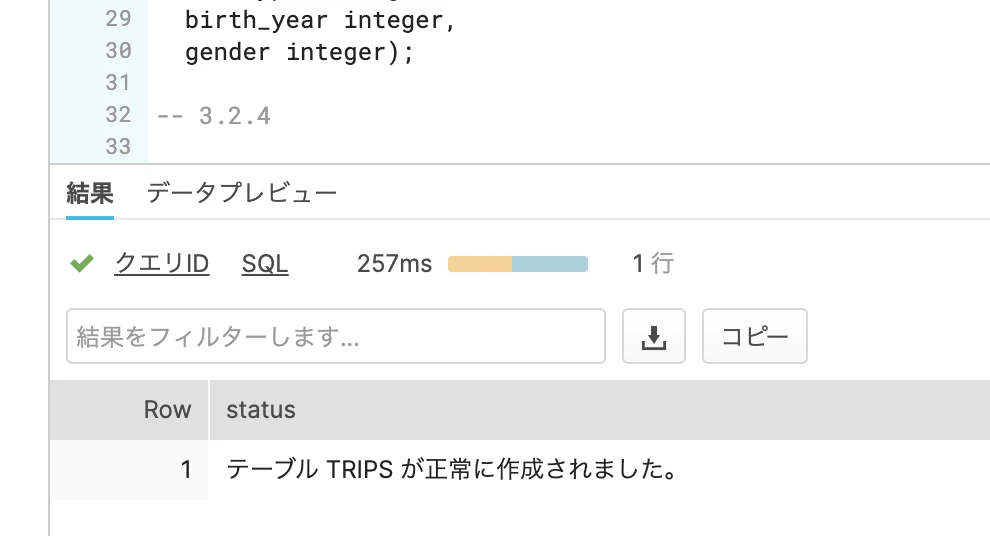
Task: Click the green success checkmark icon
Action: 82,263
